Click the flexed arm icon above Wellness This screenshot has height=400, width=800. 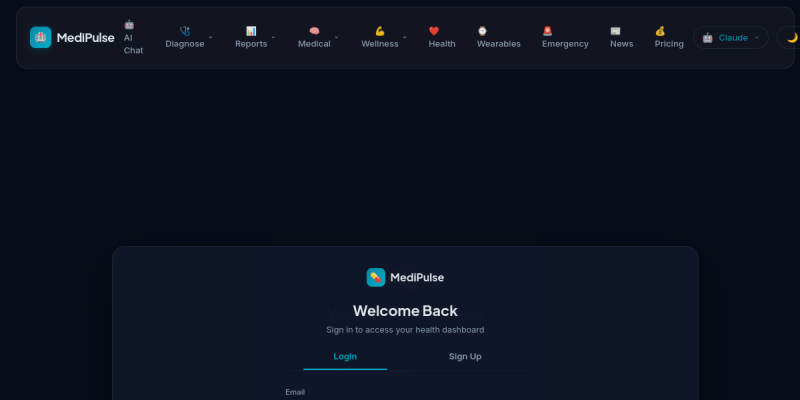pos(380,31)
